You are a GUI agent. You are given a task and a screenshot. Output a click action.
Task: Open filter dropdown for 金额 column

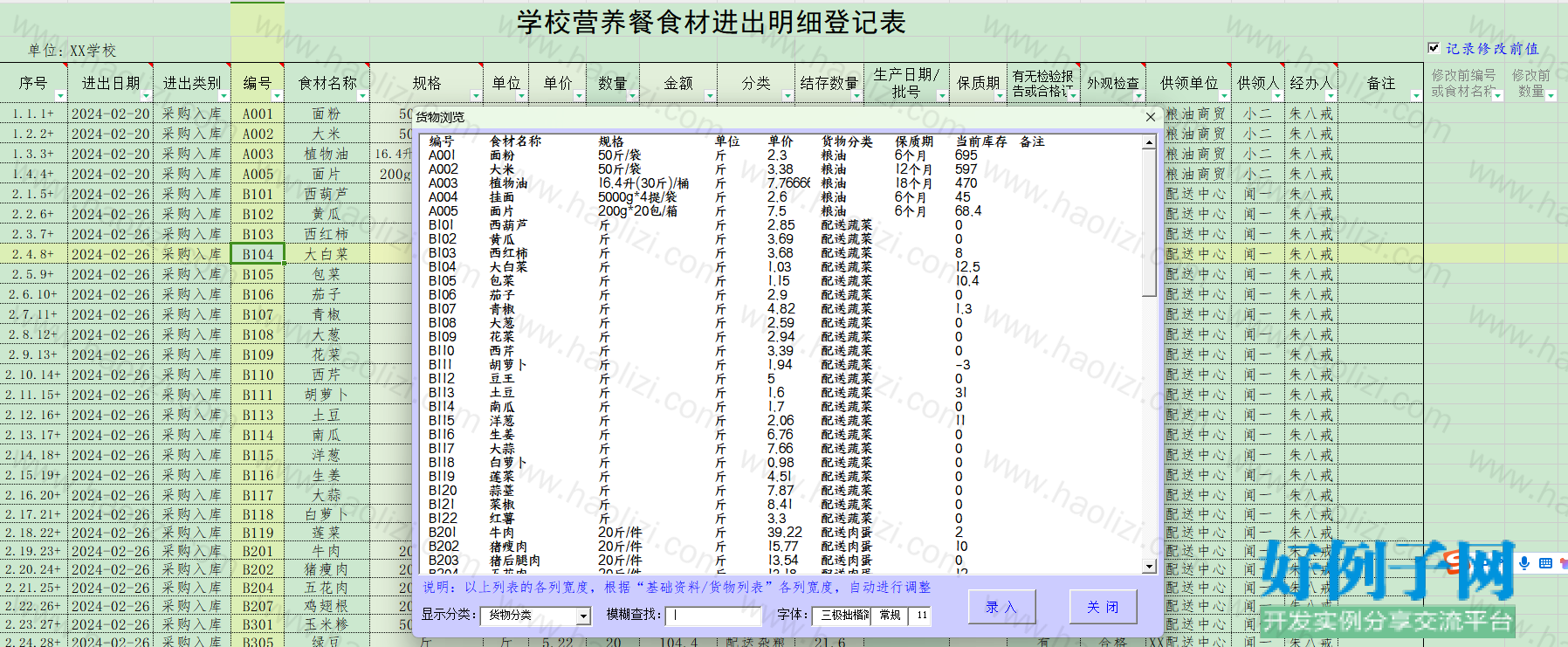click(x=710, y=95)
